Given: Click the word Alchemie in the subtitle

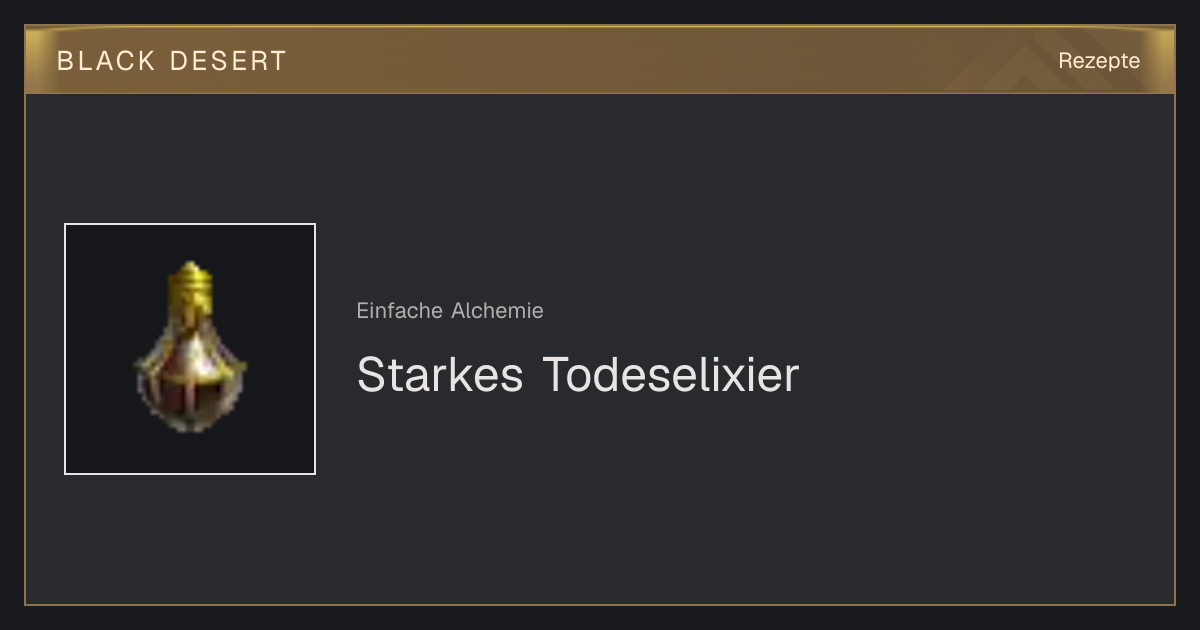Looking at the screenshot, I should click(x=498, y=311).
